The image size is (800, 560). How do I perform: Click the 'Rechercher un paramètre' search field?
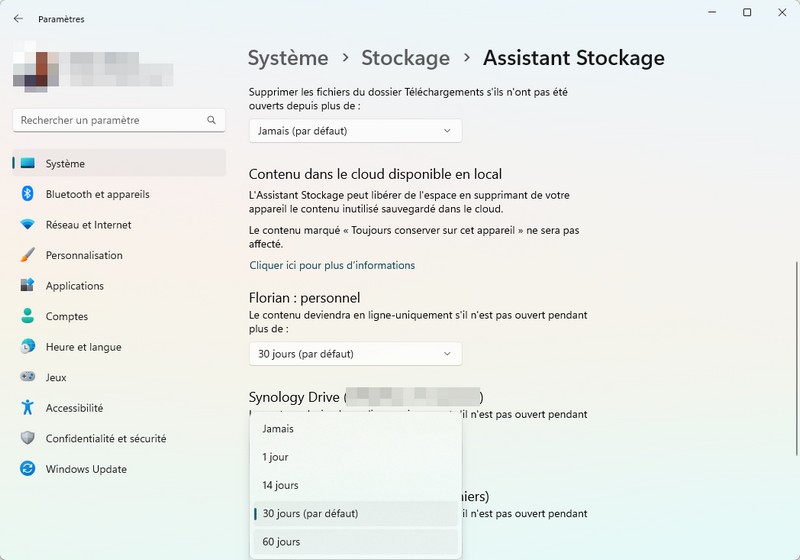(x=110, y=120)
